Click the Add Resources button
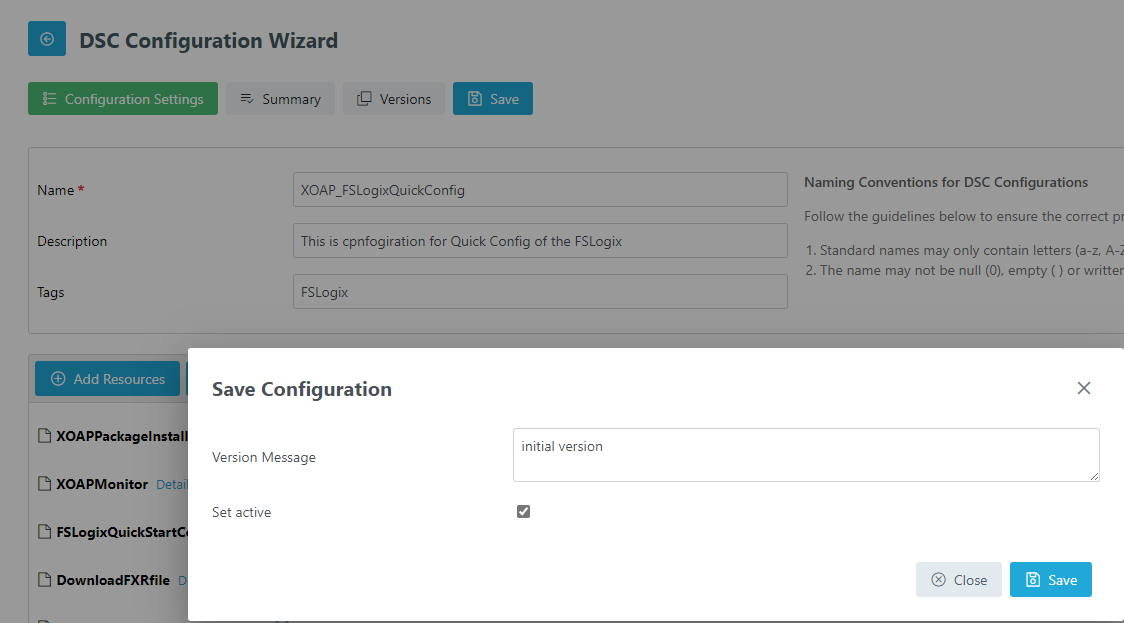Viewport: 1124px width, 623px height. click(x=107, y=379)
